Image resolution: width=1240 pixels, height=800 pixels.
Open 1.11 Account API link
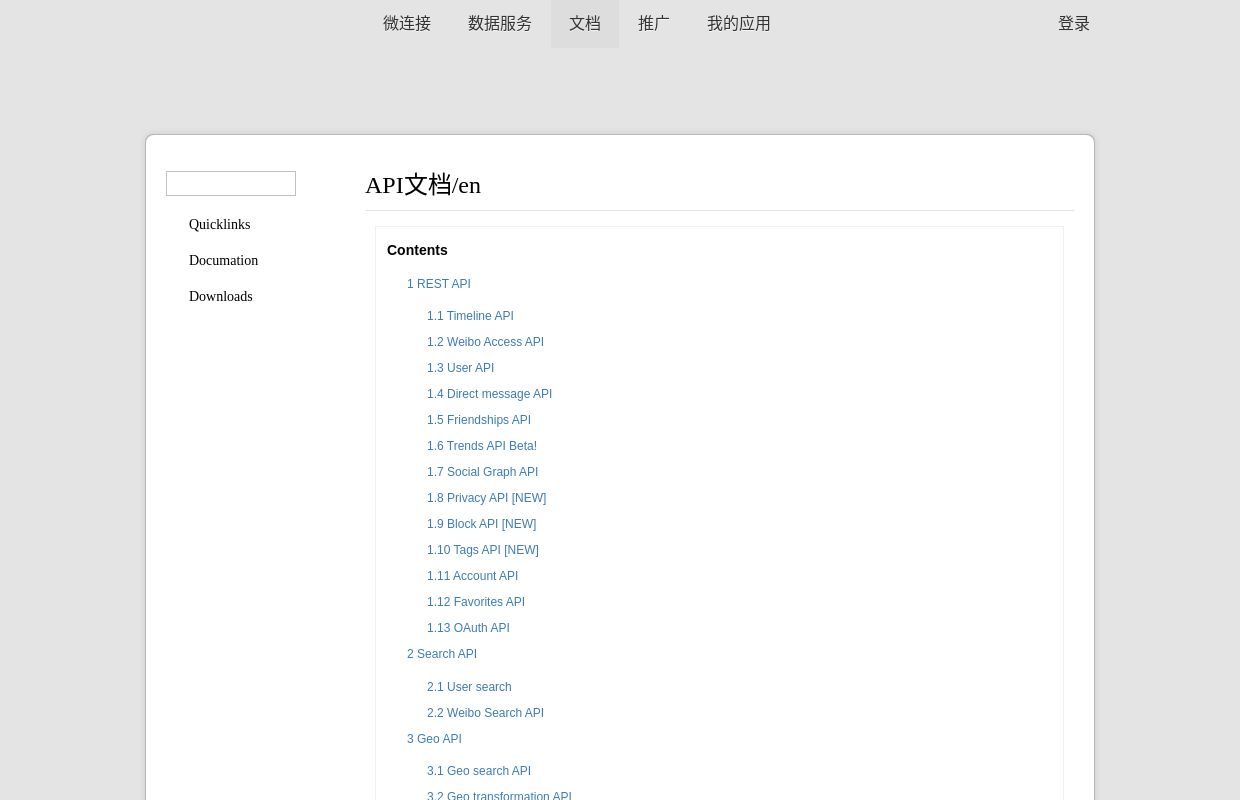pyautogui.click(x=472, y=576)
